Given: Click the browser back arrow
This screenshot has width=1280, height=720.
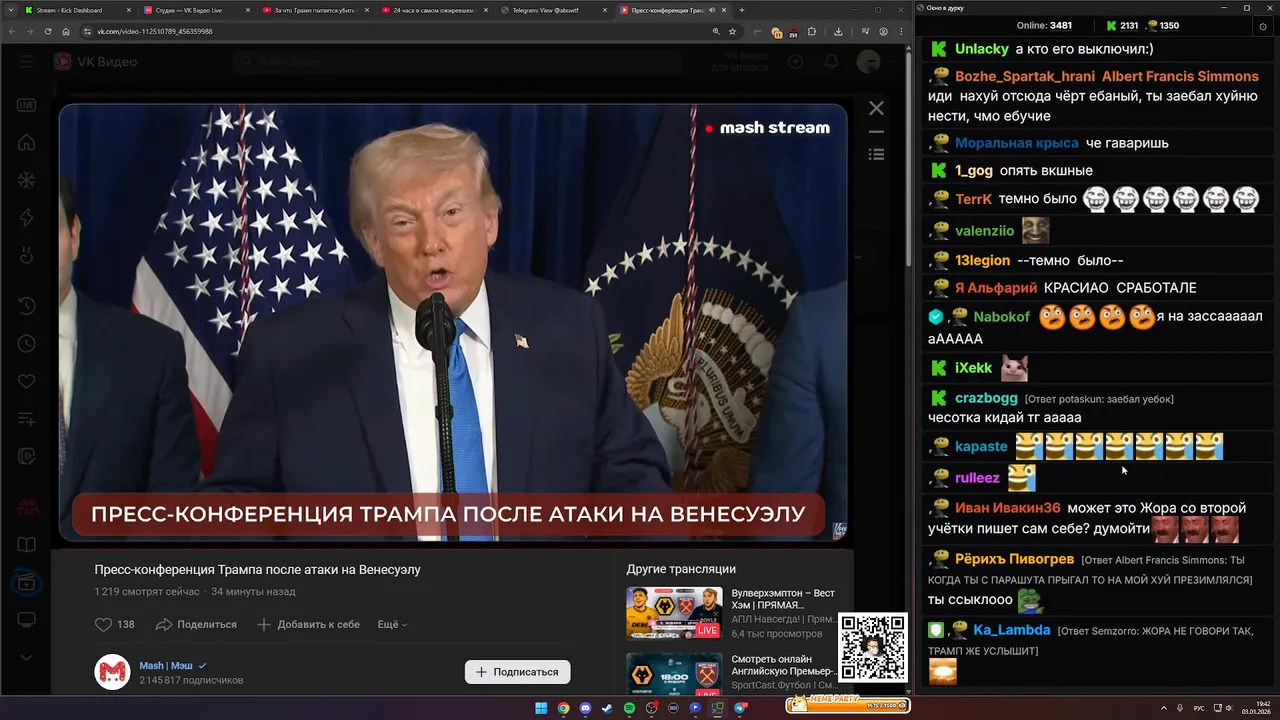Looking at the screenshot, I should click(x=14, y=31).
